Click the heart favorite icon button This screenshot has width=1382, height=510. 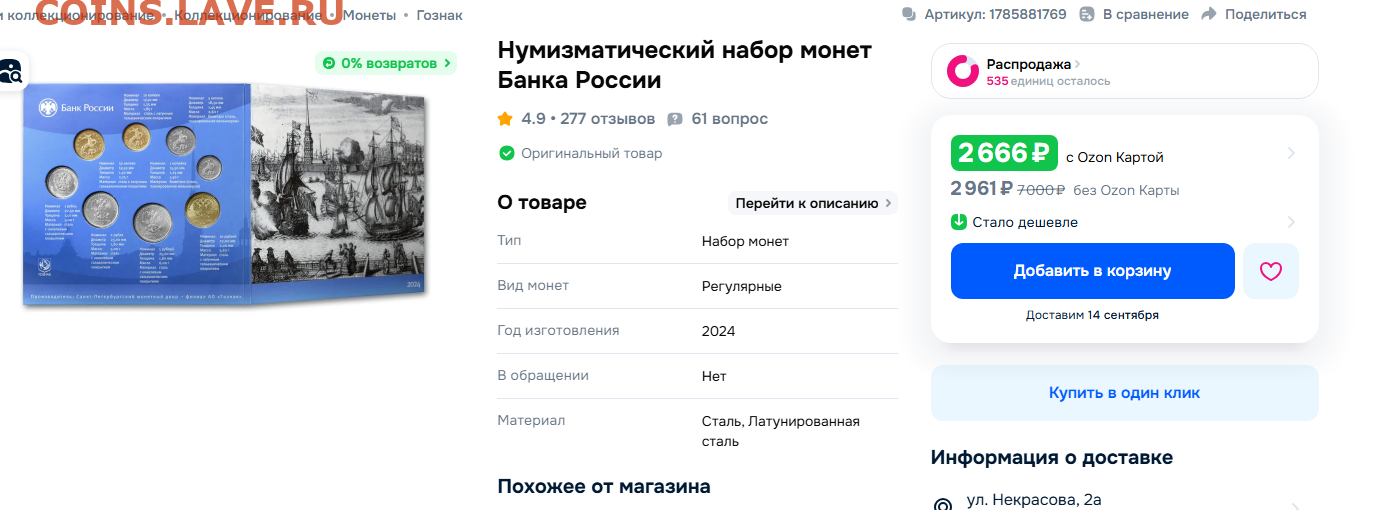point(1270,271)
